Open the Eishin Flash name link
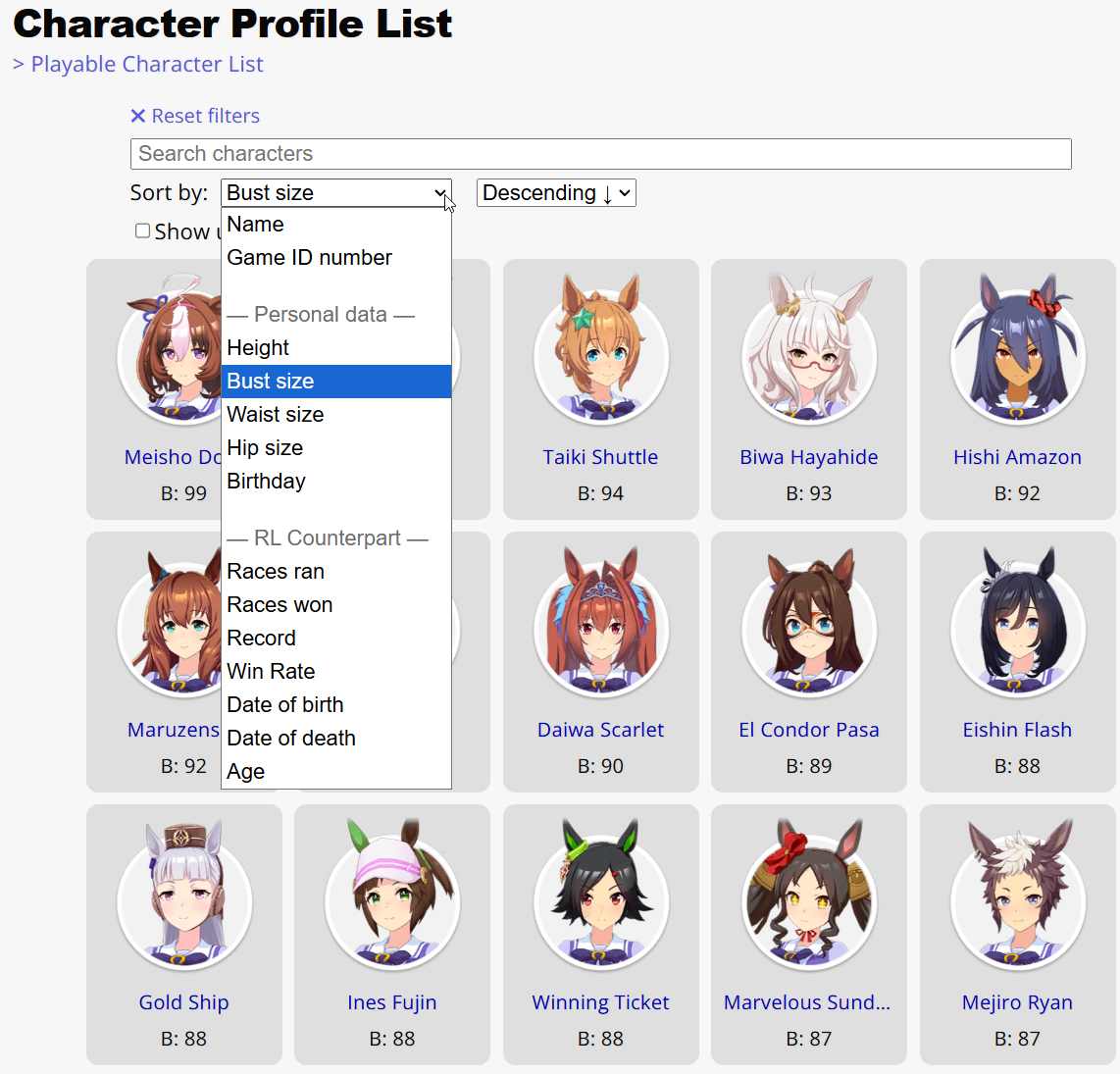1120x1074 pixels. point(1018,731)
